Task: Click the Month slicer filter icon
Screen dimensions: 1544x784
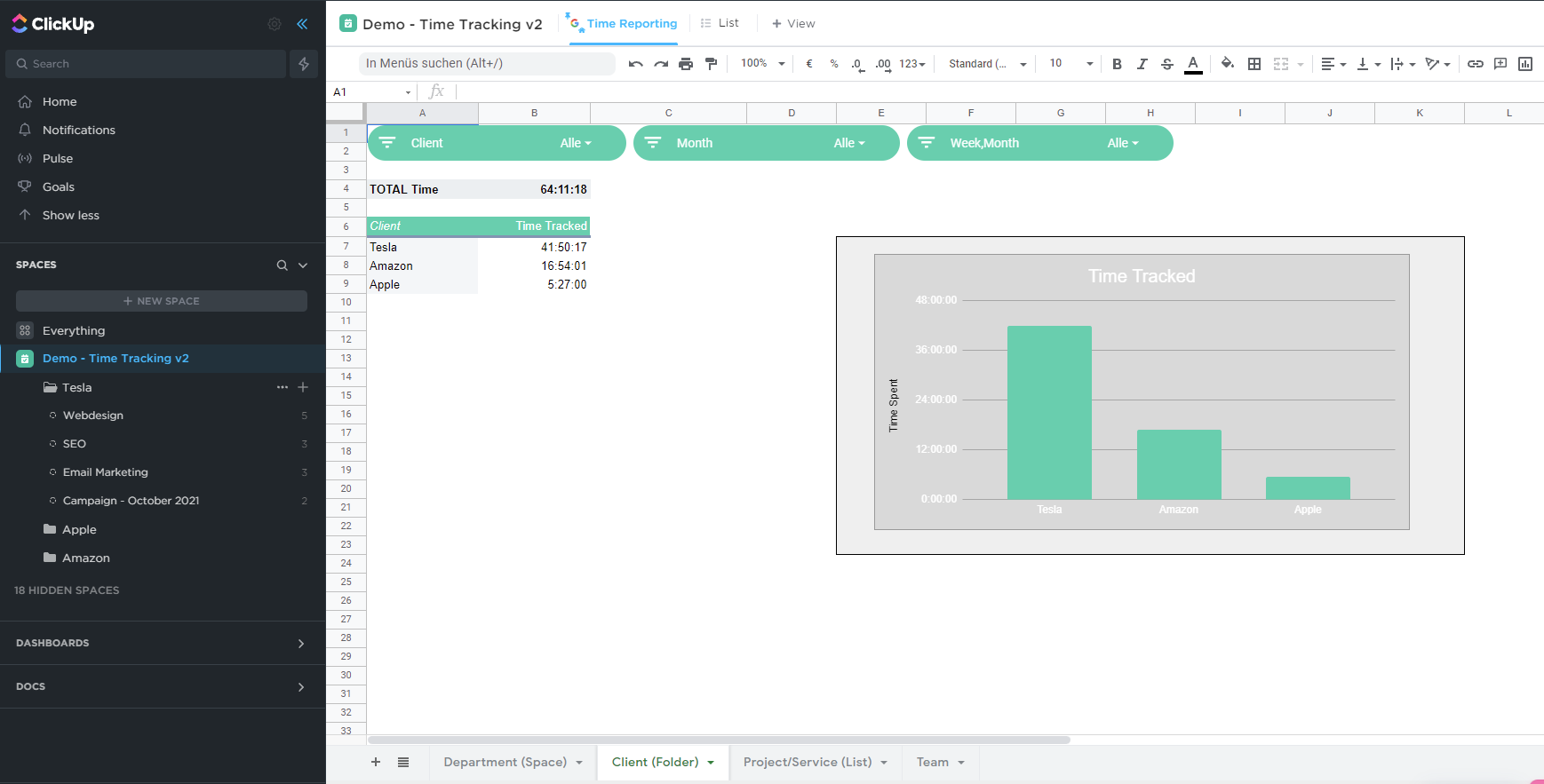Action: (653, 143)
